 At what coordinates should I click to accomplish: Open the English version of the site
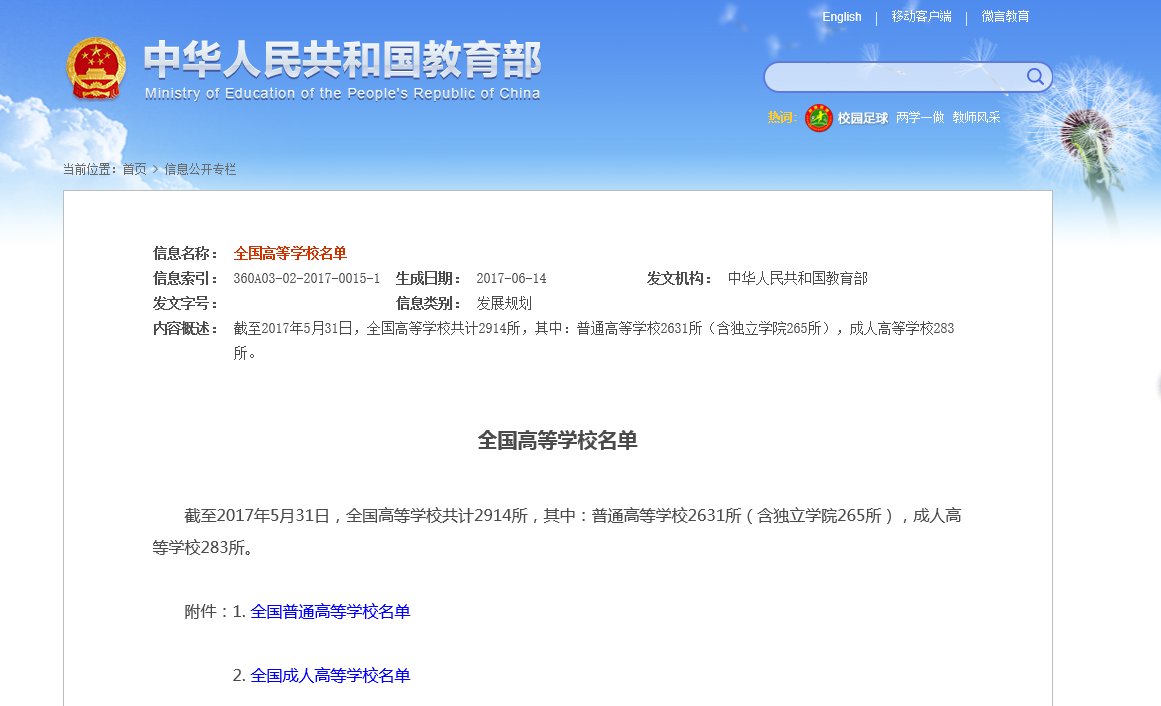(841, 16)
